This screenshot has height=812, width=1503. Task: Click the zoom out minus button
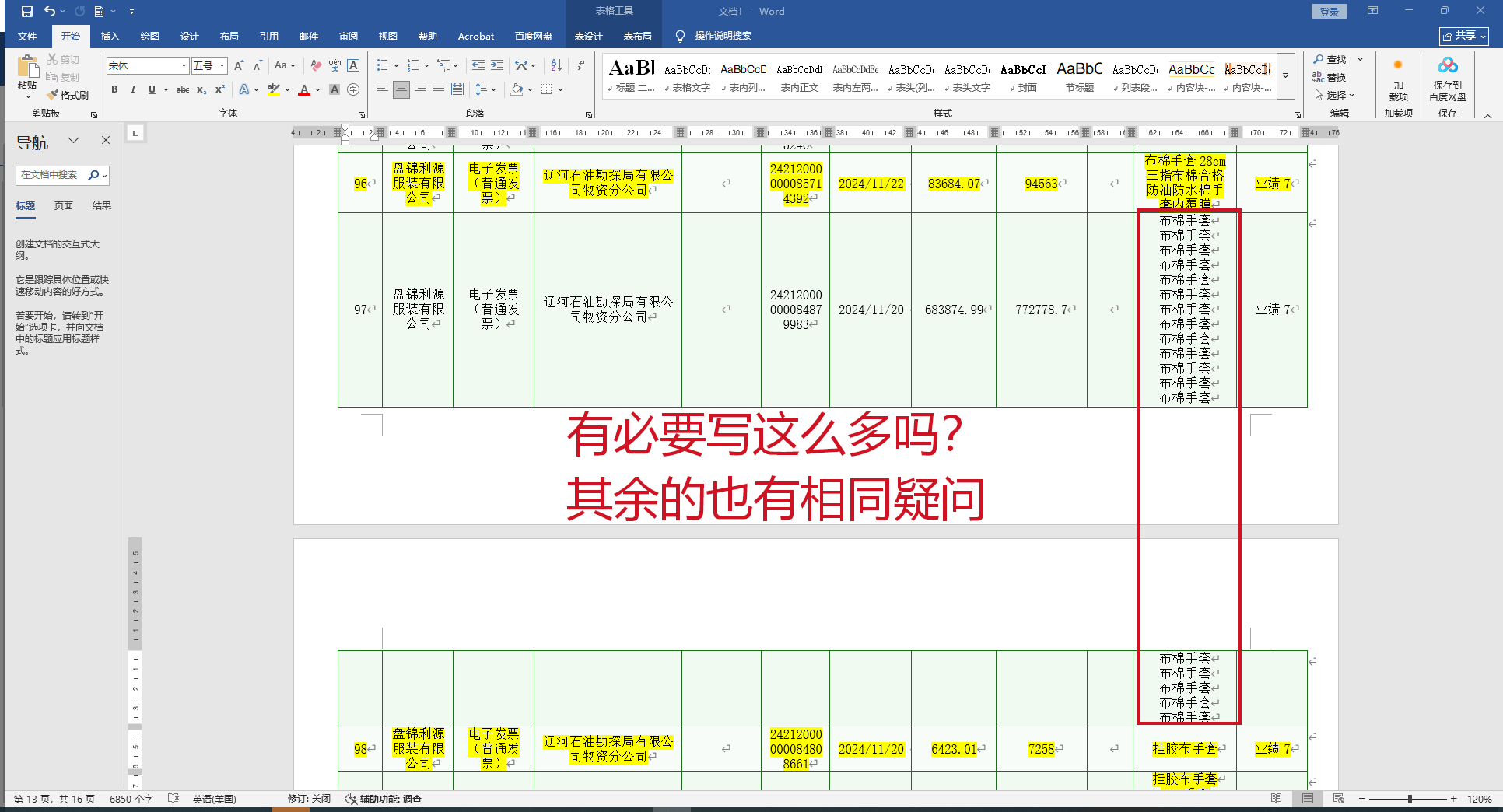pyautogui.click(x=1361, y=799)
